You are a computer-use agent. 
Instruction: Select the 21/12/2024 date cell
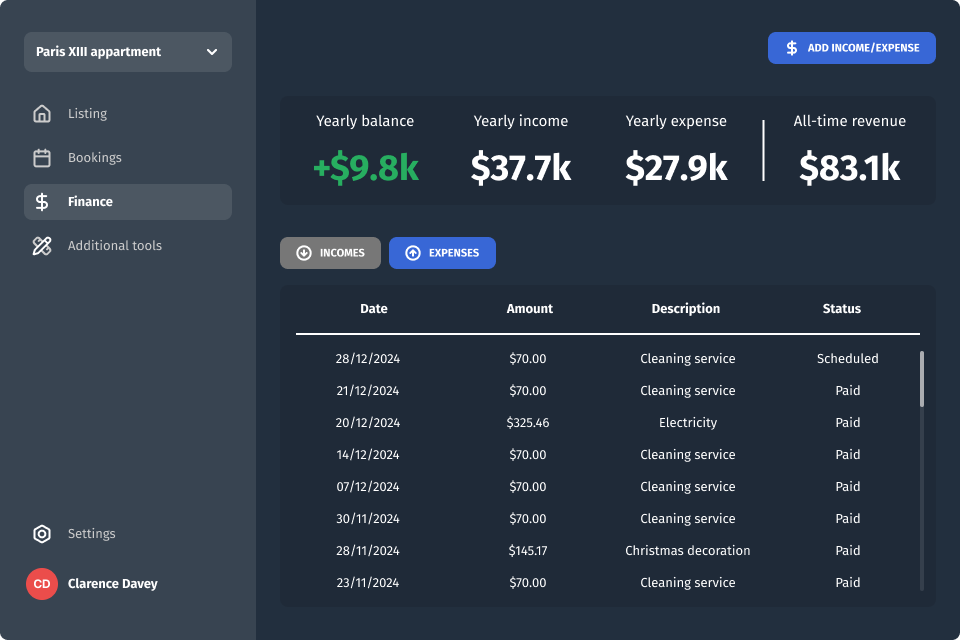(x=367, y=391)
